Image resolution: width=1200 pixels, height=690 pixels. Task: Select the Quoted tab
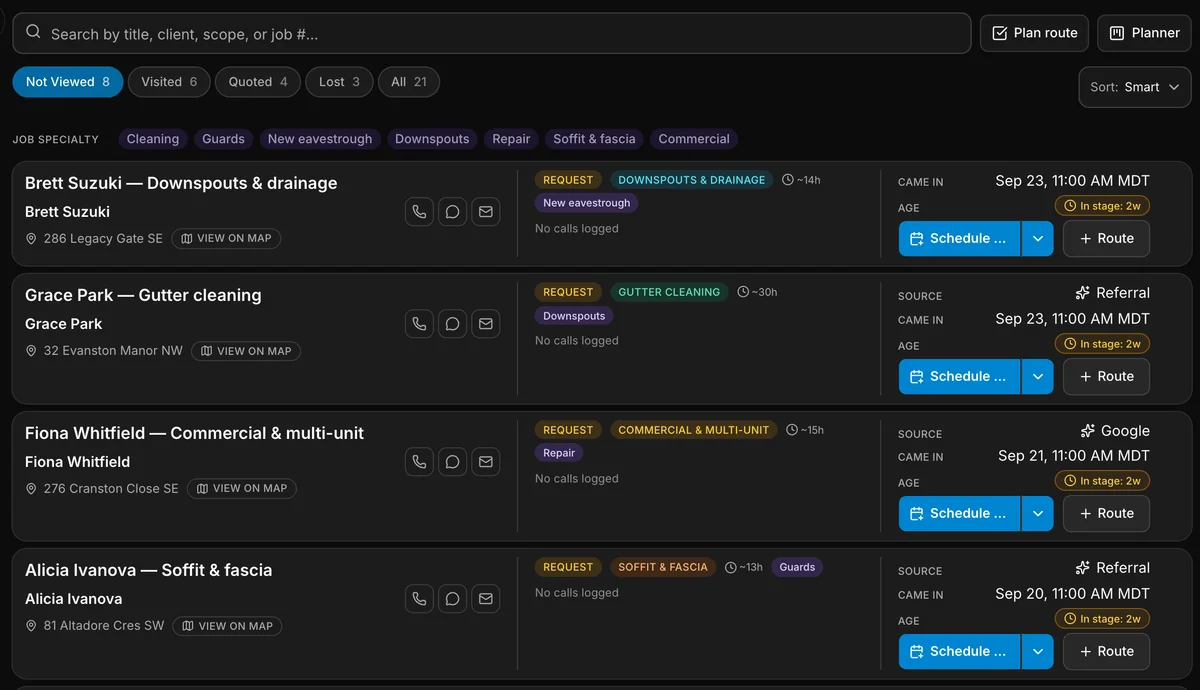(x=258, y=82)
